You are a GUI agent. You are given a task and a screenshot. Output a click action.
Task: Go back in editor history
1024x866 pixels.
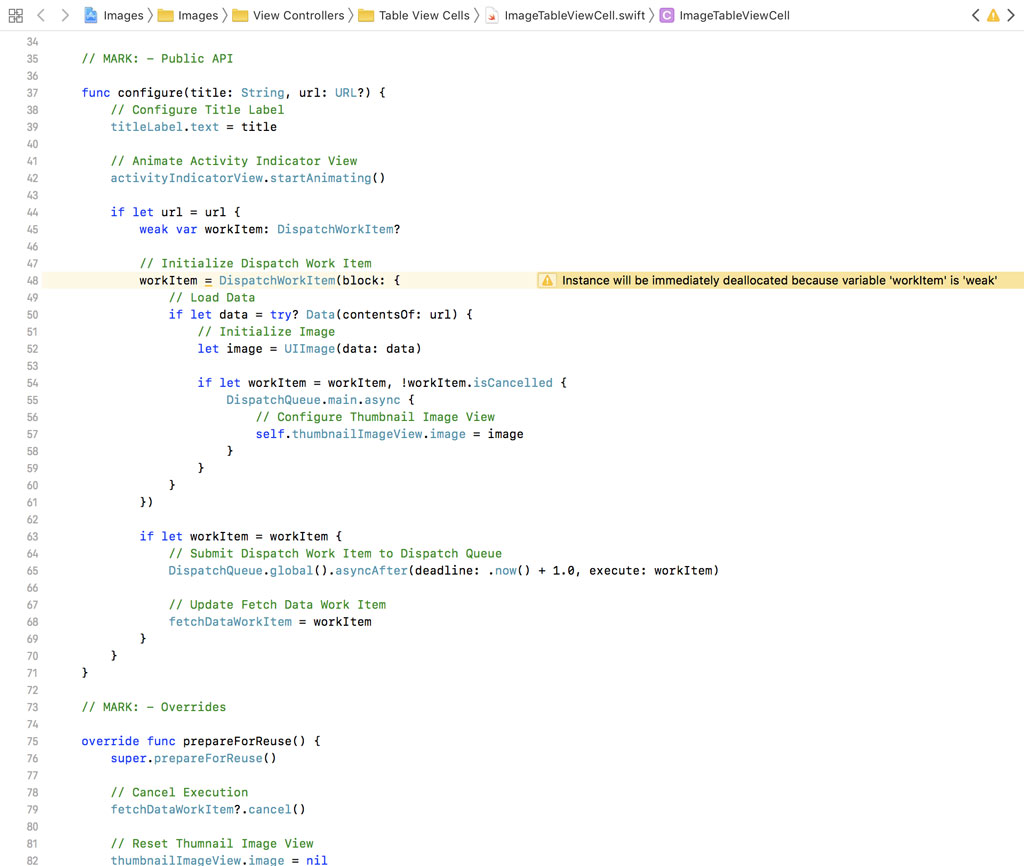tap(41, 15)
